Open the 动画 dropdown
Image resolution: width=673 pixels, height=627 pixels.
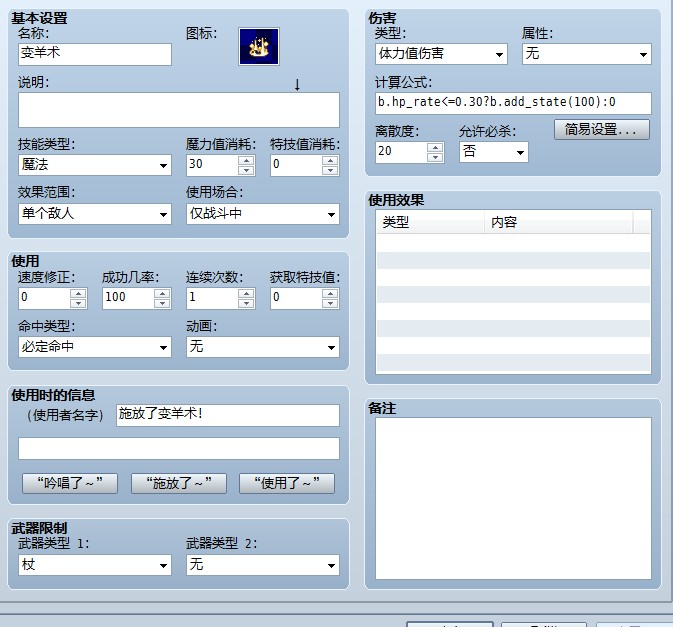point(263,347)
